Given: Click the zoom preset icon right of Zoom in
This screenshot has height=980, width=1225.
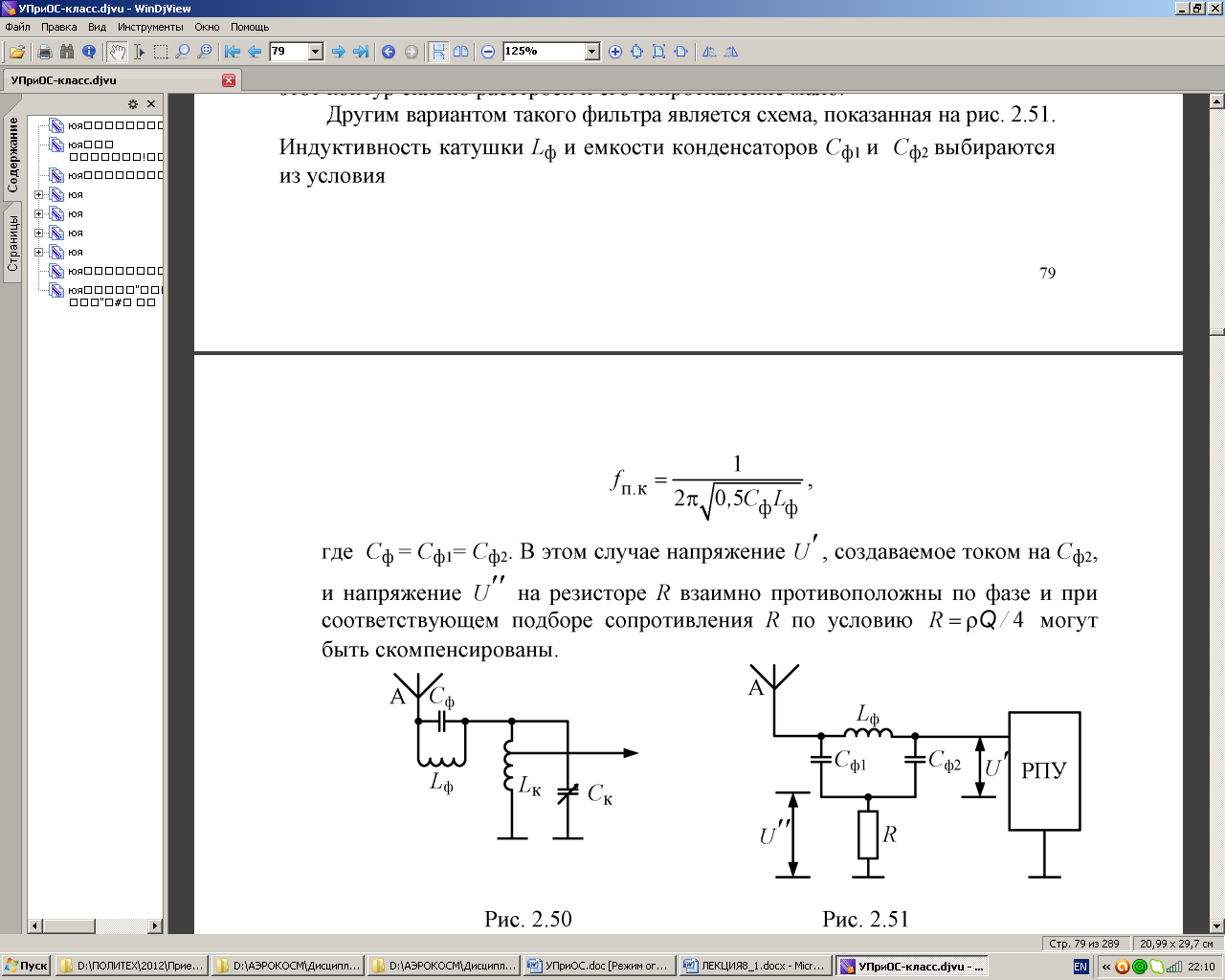Looking at the screenshot, I should pos(636,52).
